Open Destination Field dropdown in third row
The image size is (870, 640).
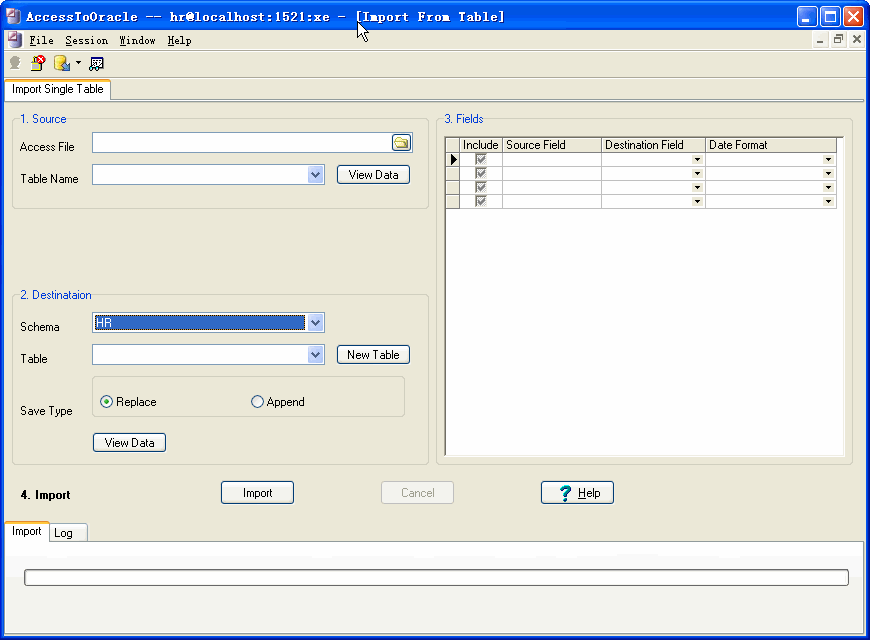[x=697, y=188]
